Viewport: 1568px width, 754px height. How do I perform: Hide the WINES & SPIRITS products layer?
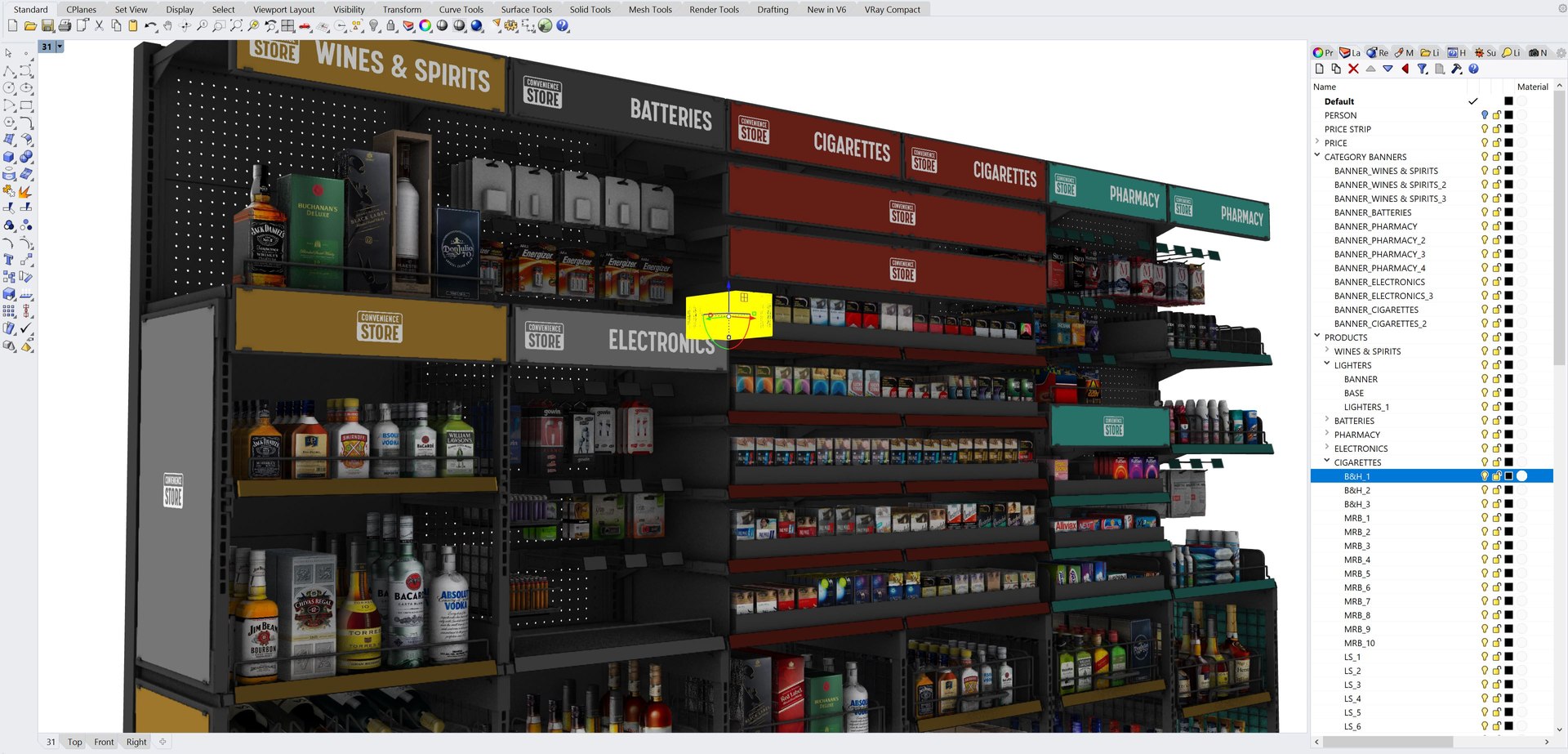(x=1485, y=351)
